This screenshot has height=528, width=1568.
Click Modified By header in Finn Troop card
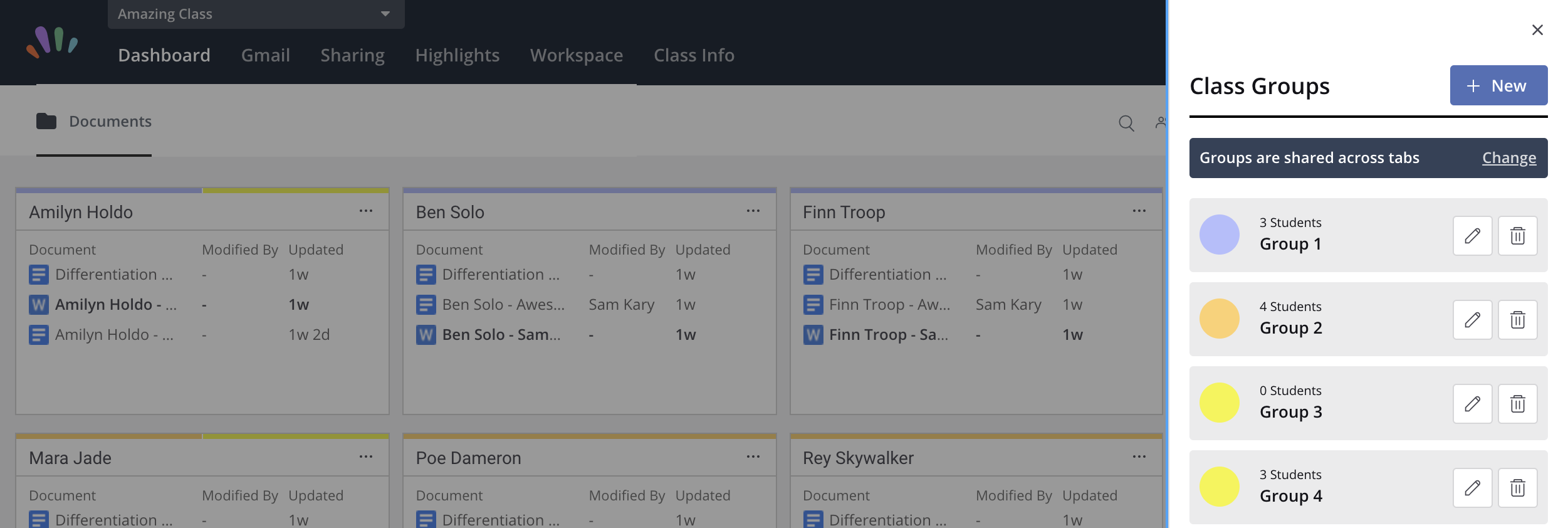pos(1013,250)
